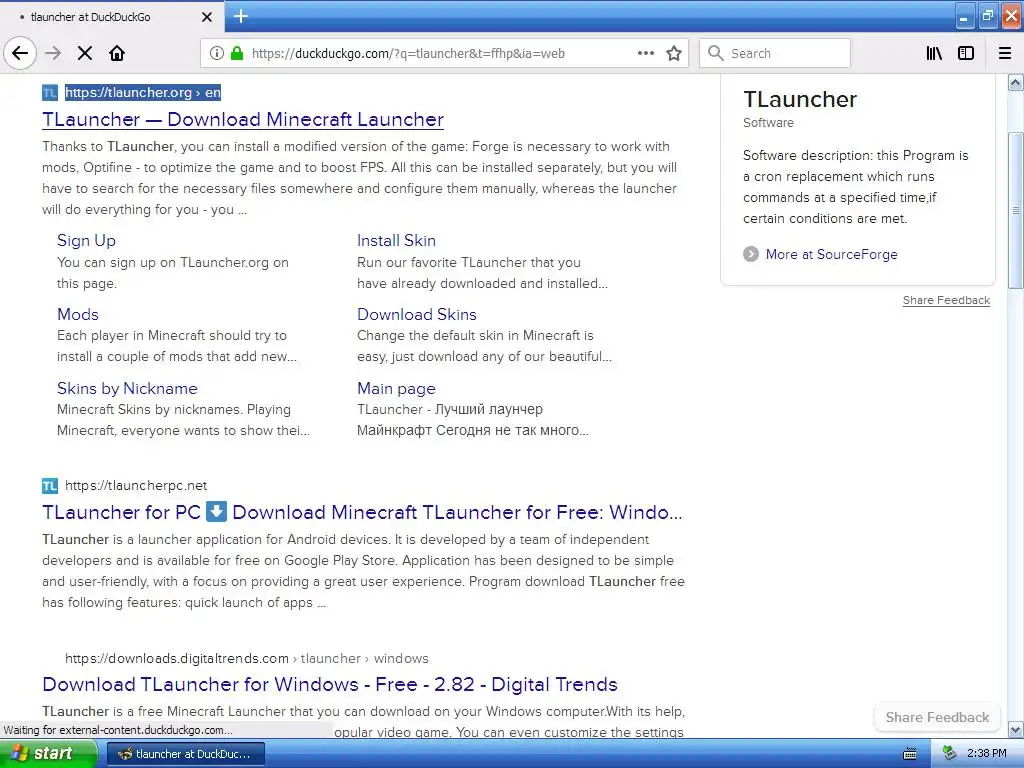Viewport: 1024px width, 768px height.
Task: Select tlauncher at DuckDuckGo taskbar button
Action: (x=185, y=754)
